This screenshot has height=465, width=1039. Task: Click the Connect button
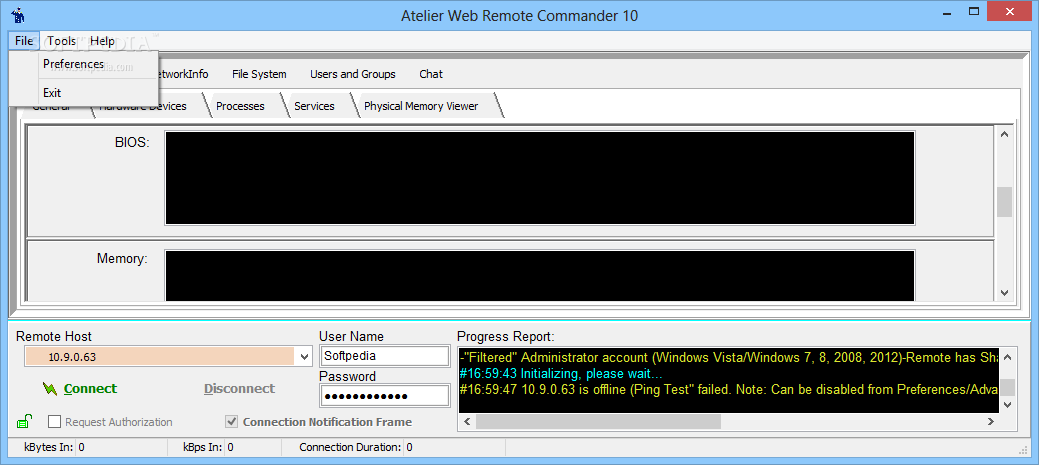tap(90, 389)
